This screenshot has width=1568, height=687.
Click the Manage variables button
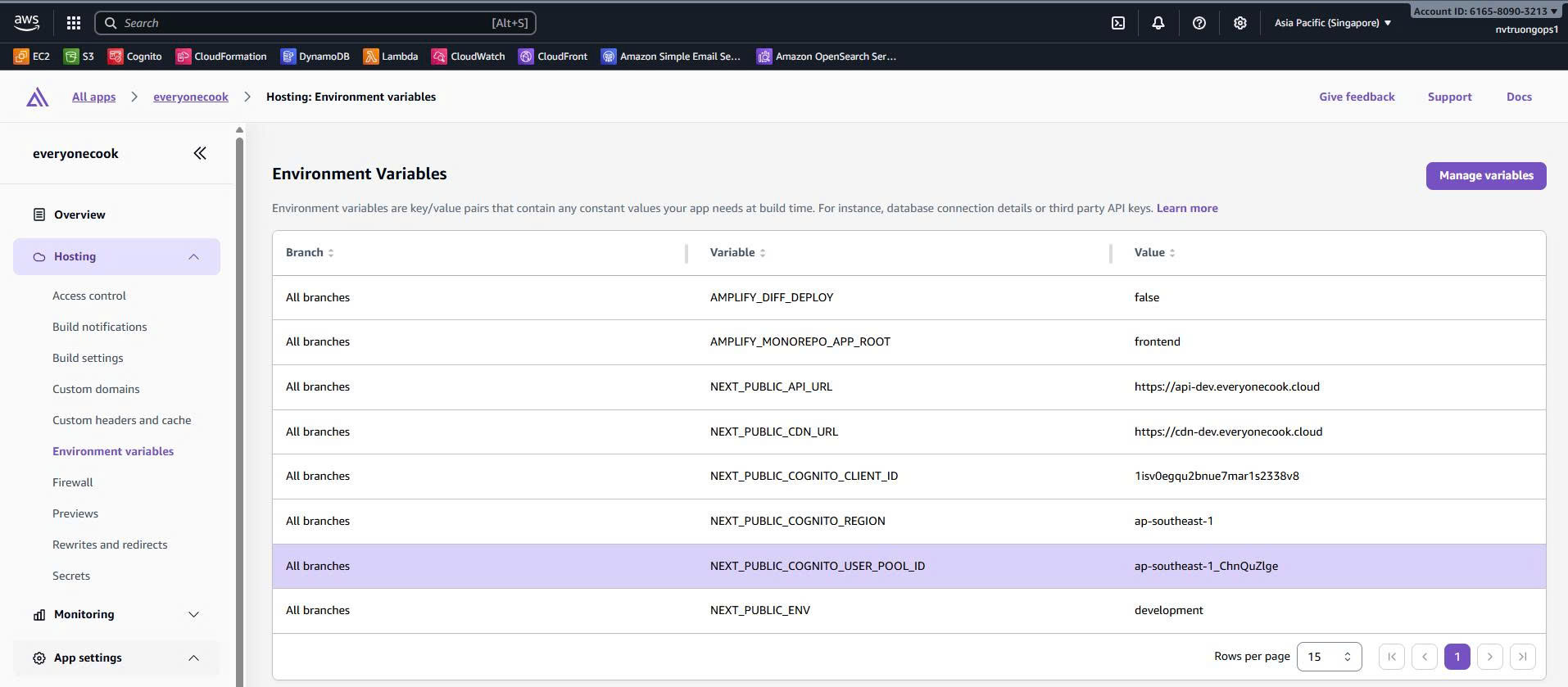pyautogui.click(x=1486, y=176)
